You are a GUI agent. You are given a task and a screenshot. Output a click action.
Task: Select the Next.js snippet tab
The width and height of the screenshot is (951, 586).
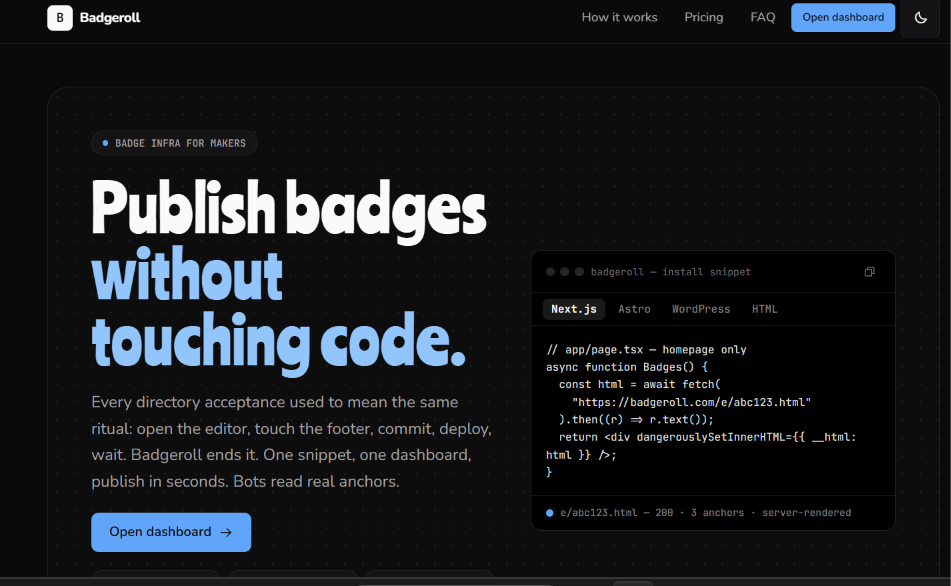click(x=574, y=309)
